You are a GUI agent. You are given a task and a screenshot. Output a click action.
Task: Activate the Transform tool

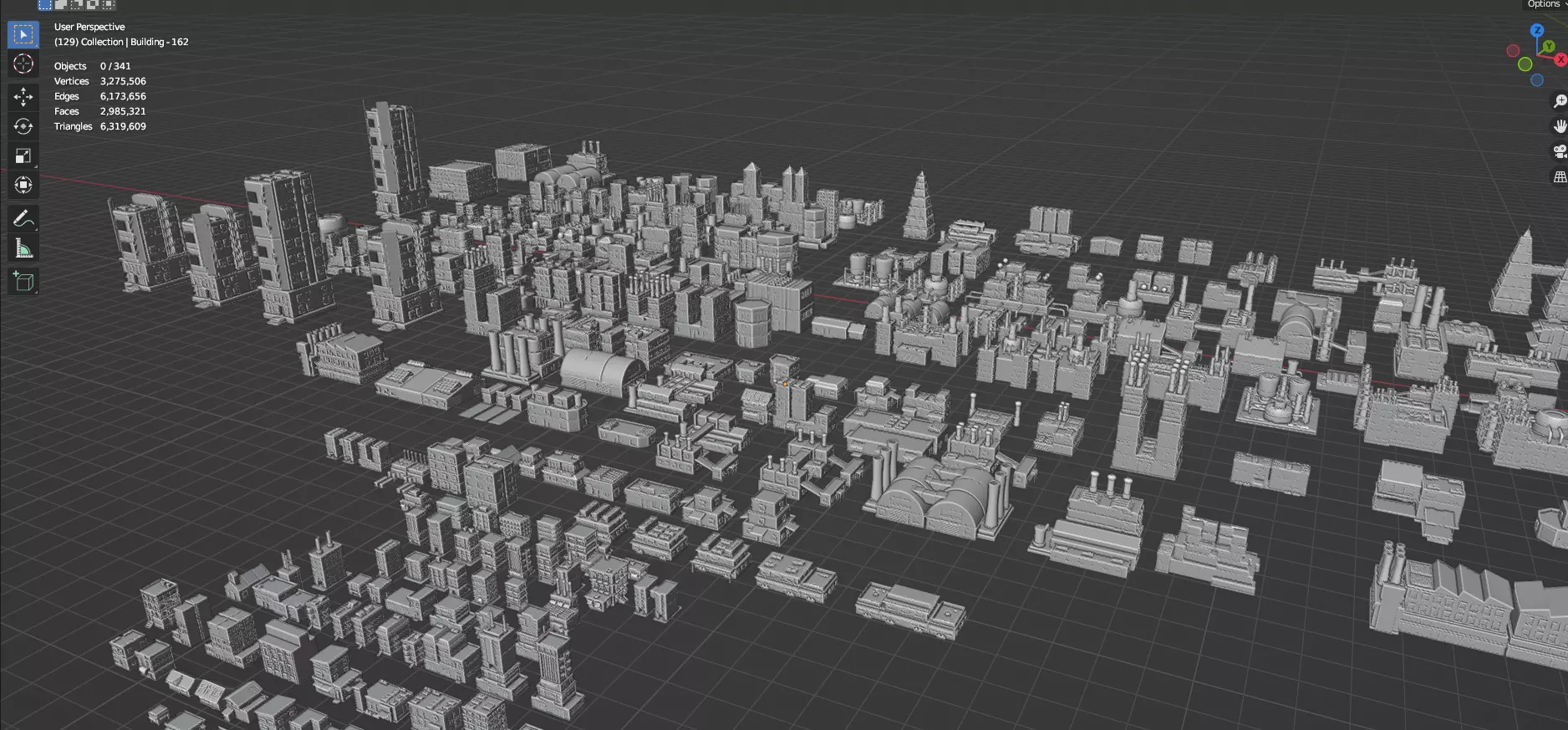coord(23,185)
